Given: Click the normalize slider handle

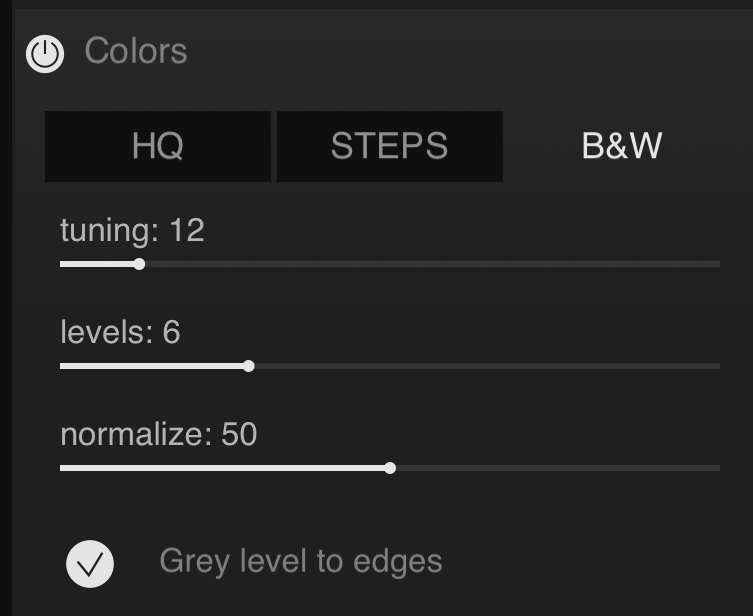Looking at the screenshot, I should coord(390,468).
